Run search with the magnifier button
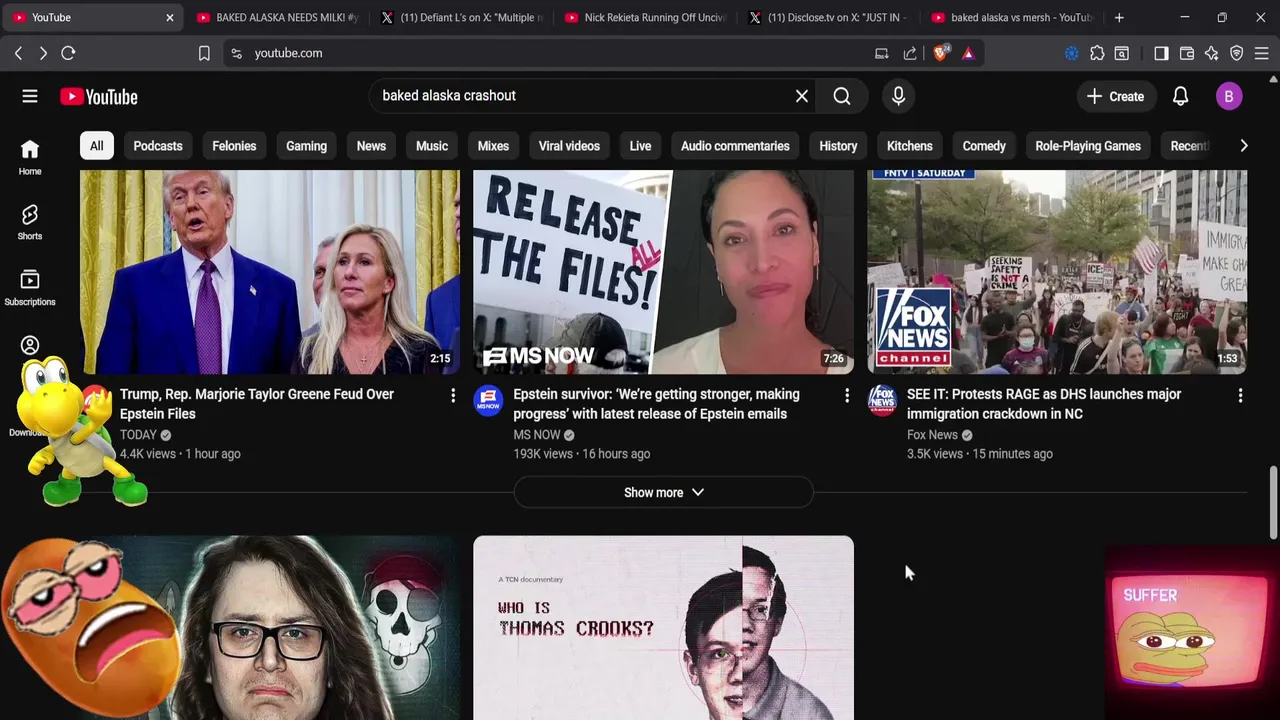 click(842, 96)
